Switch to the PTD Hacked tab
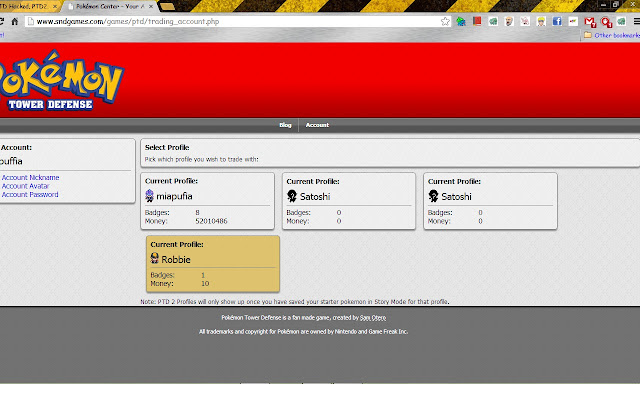The width and height of the screenshot is (640, 400). coord(27,6)
